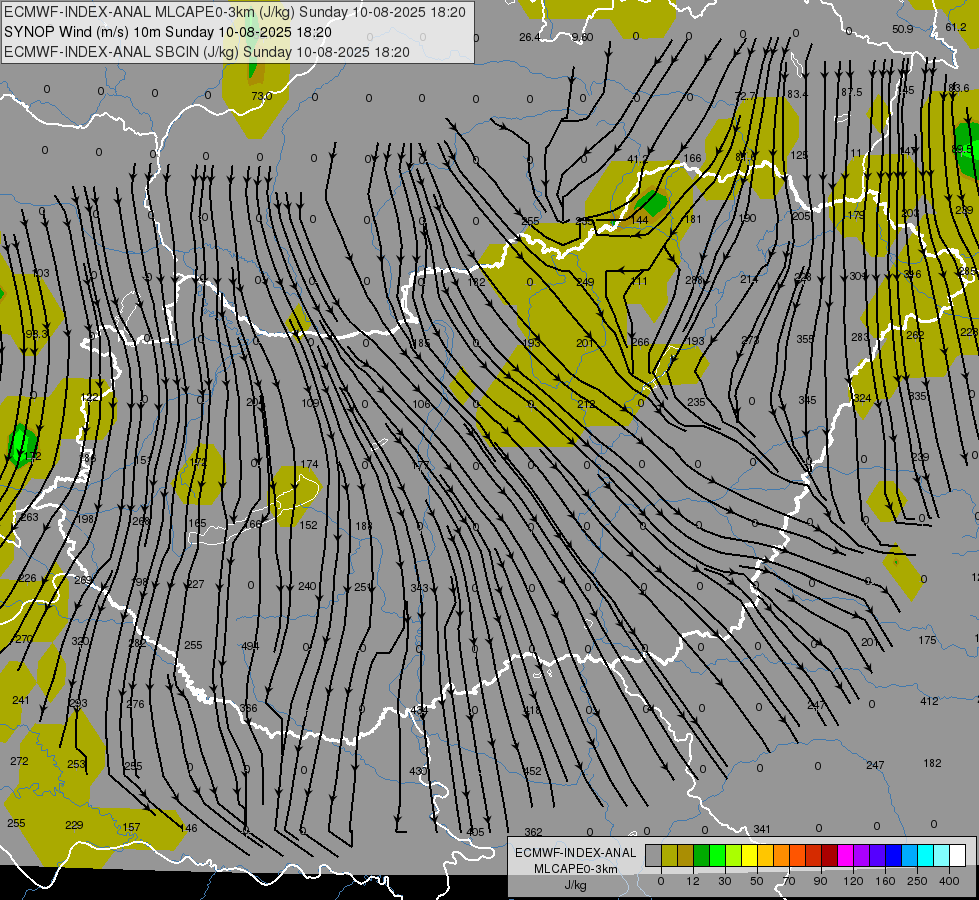This screenshot has width=979, height=900.
Task: Click the map value 355
Action: 805,339
